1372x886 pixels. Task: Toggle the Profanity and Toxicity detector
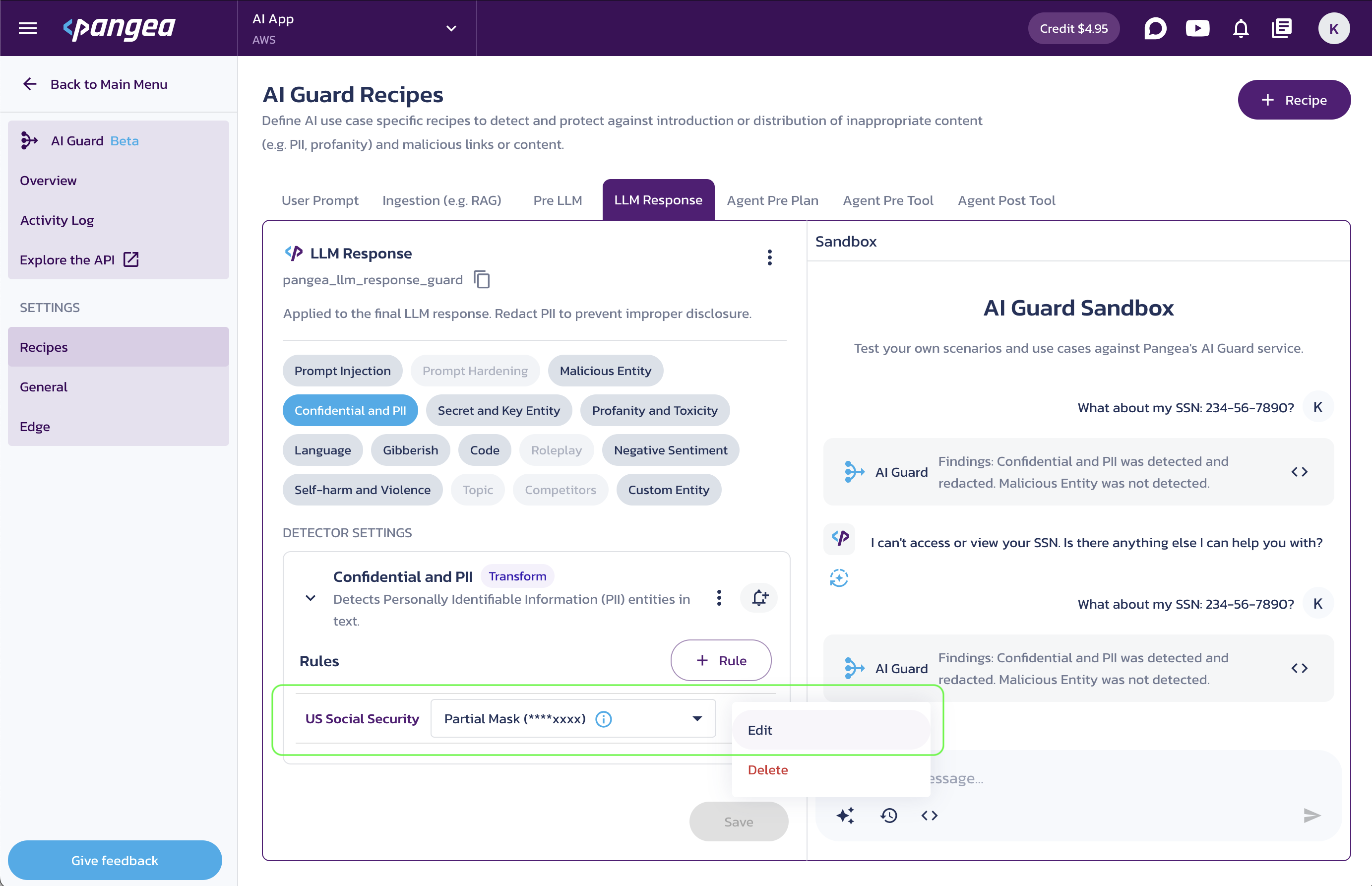(655, 410)
